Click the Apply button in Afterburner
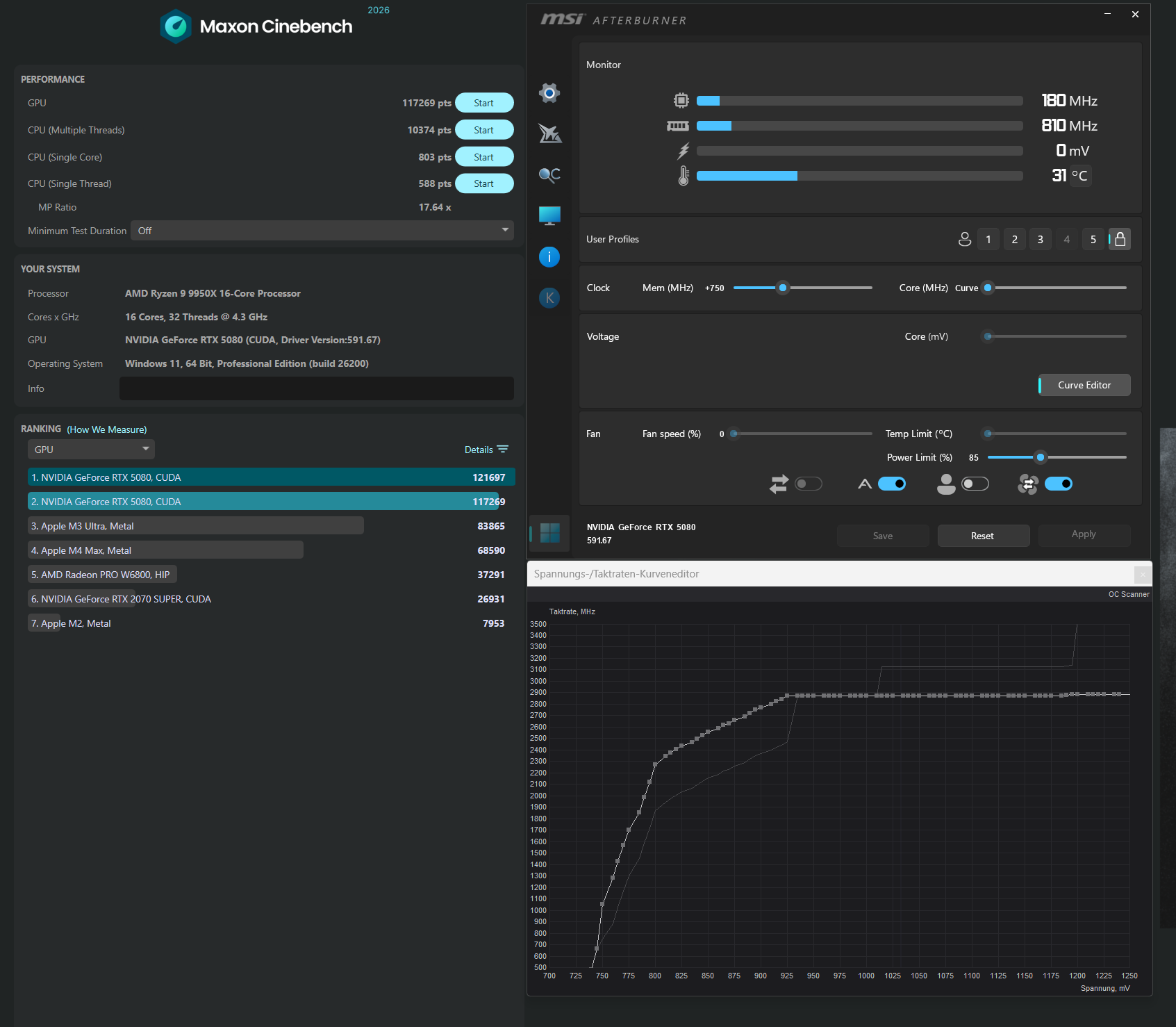Viewport: 1176px width, 1027px height. (1084, 534)
